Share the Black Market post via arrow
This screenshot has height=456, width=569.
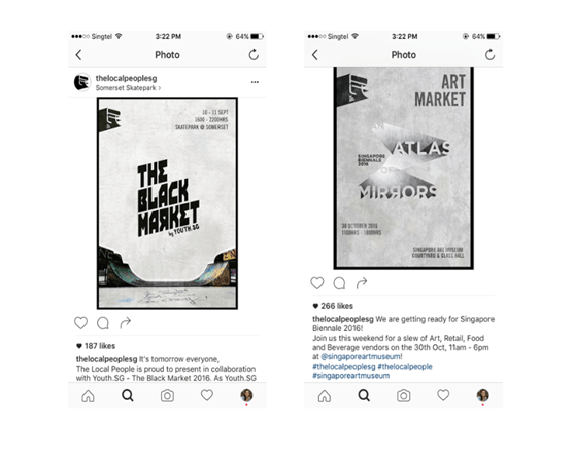click(126, 323)
